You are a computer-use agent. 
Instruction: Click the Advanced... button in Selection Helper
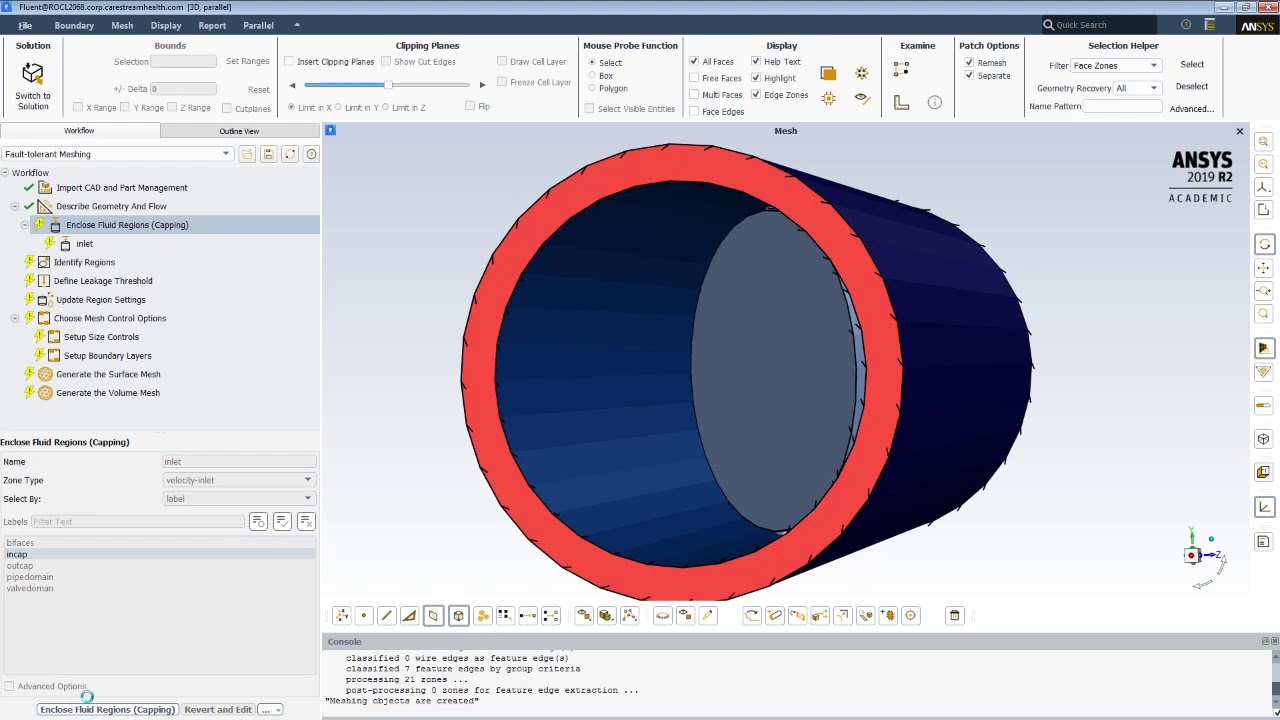click(x=1192, y=108)
